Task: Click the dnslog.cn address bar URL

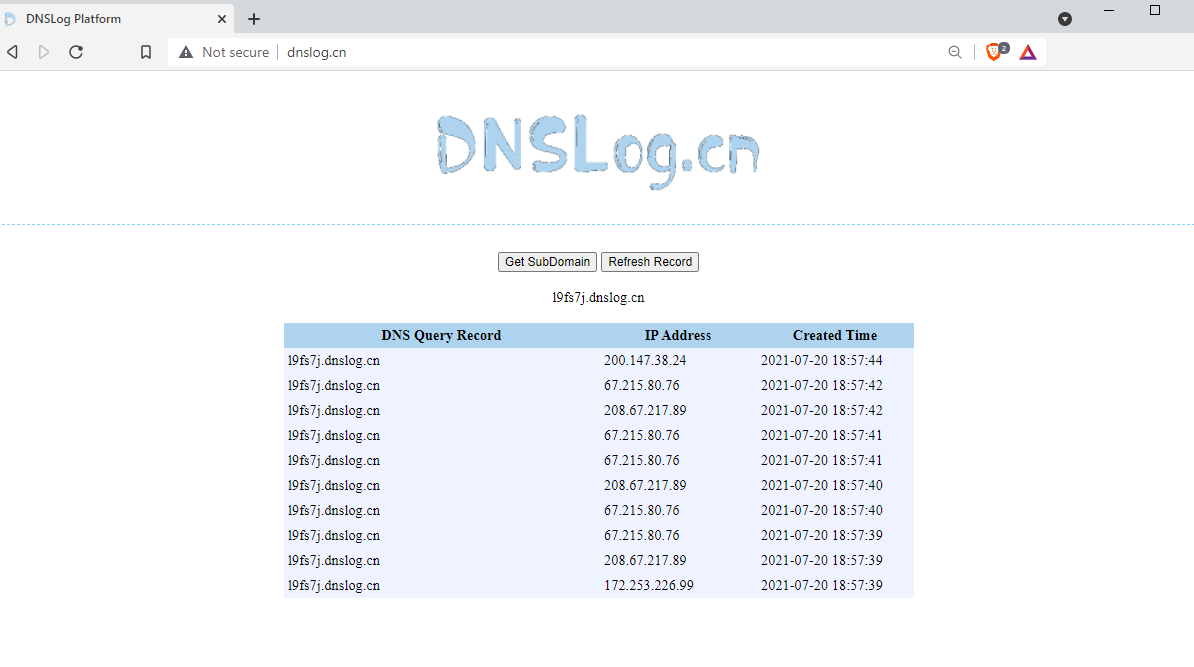Action: click(x=317, y=52)
